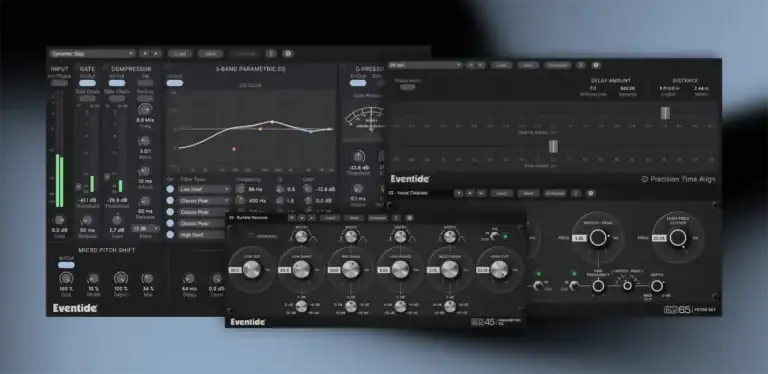The width and height of the screenshot is (768, 374).
Task: Step to next preset in EQ65 window
Action: pyautogui.click(x=481, y=193)
